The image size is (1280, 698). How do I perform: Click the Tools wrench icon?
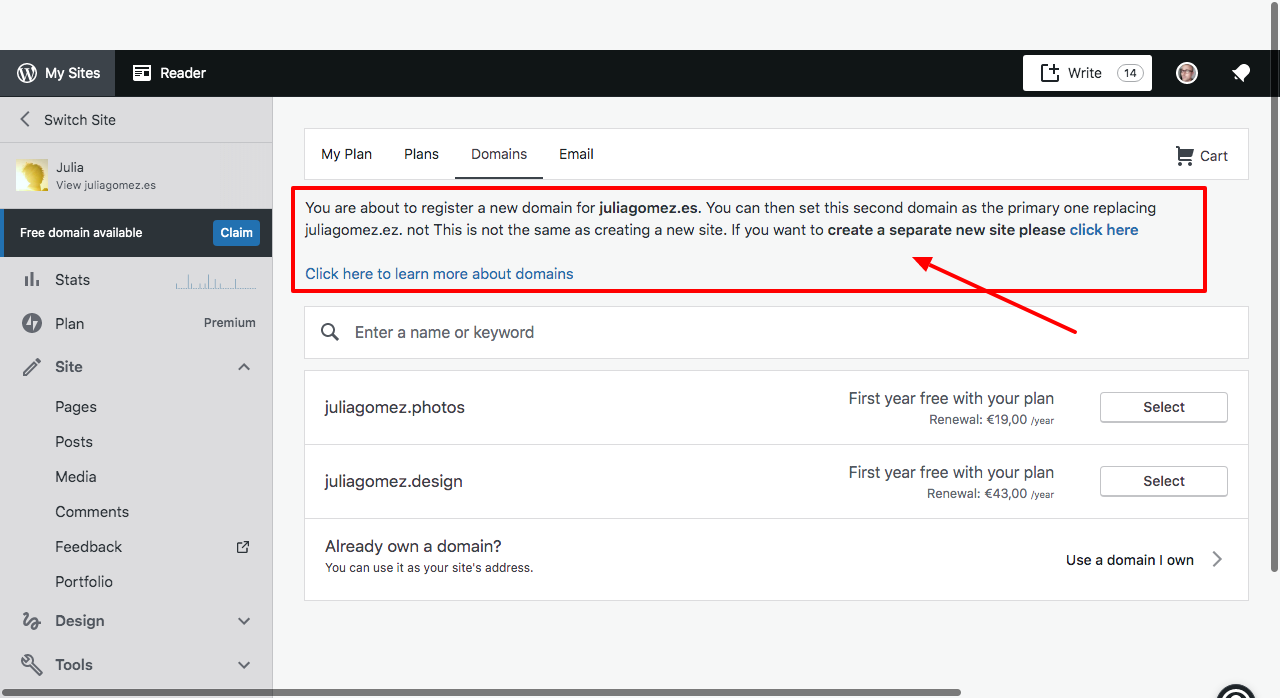coord(32,665)
